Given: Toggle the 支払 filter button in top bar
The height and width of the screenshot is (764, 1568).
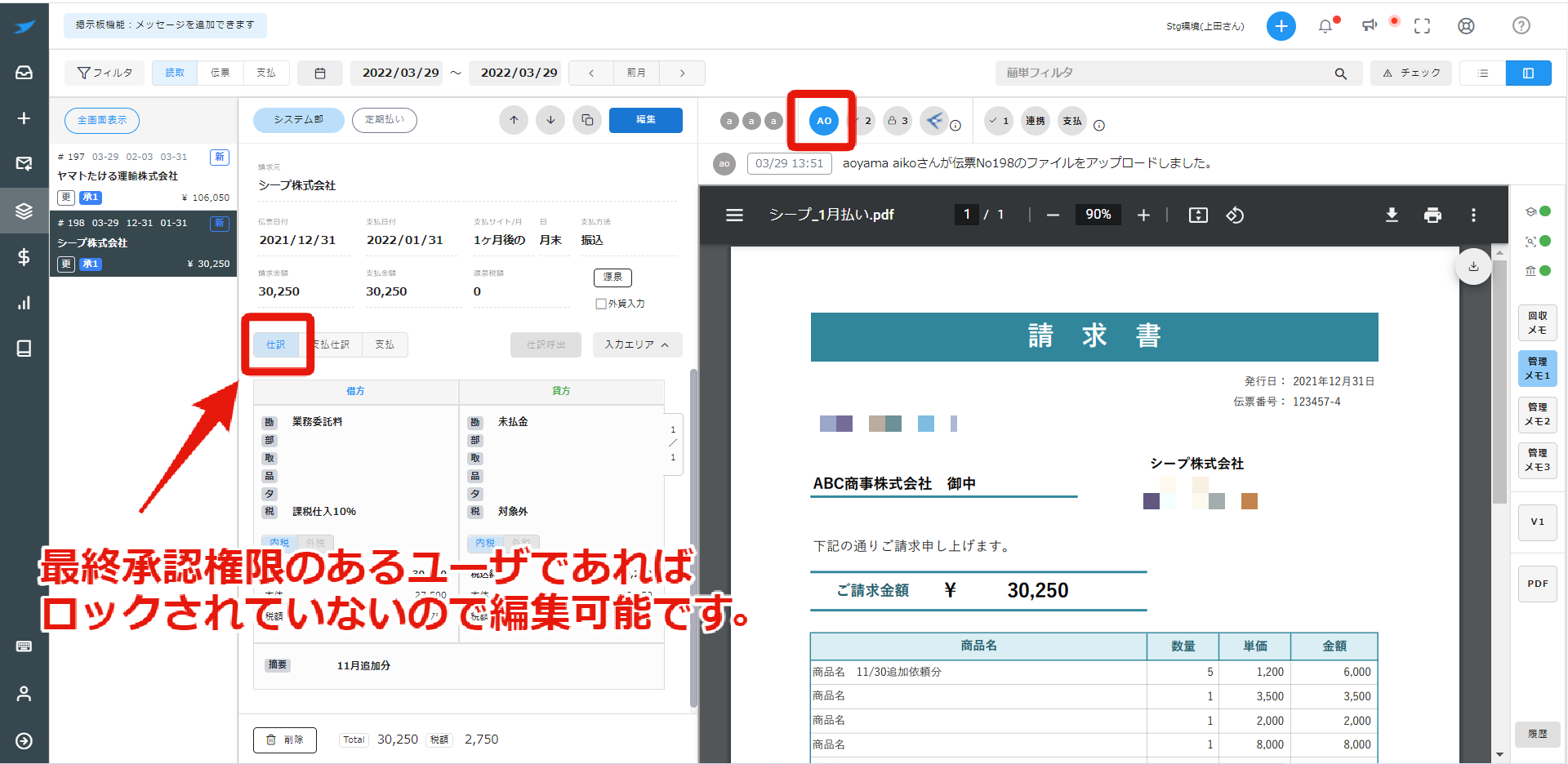Looking at the screenshot, I should [266, 73].
